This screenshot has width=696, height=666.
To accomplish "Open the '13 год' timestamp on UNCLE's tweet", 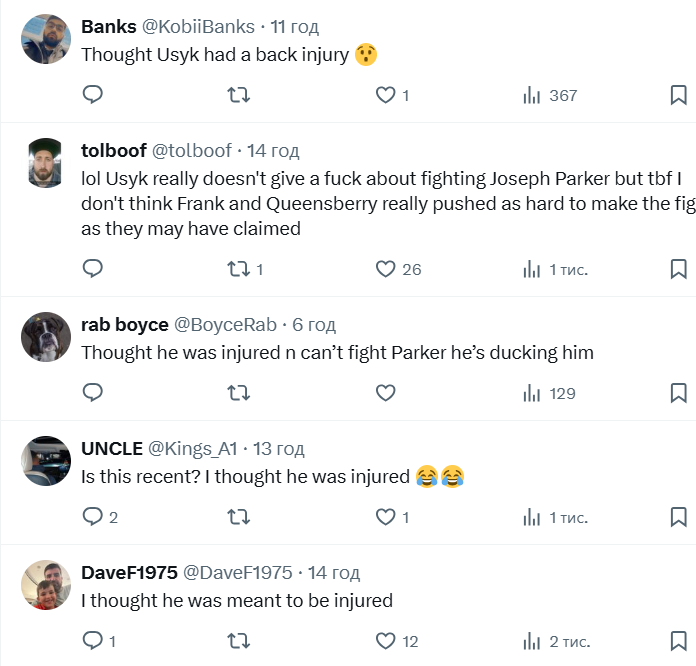I will (279, 449).
